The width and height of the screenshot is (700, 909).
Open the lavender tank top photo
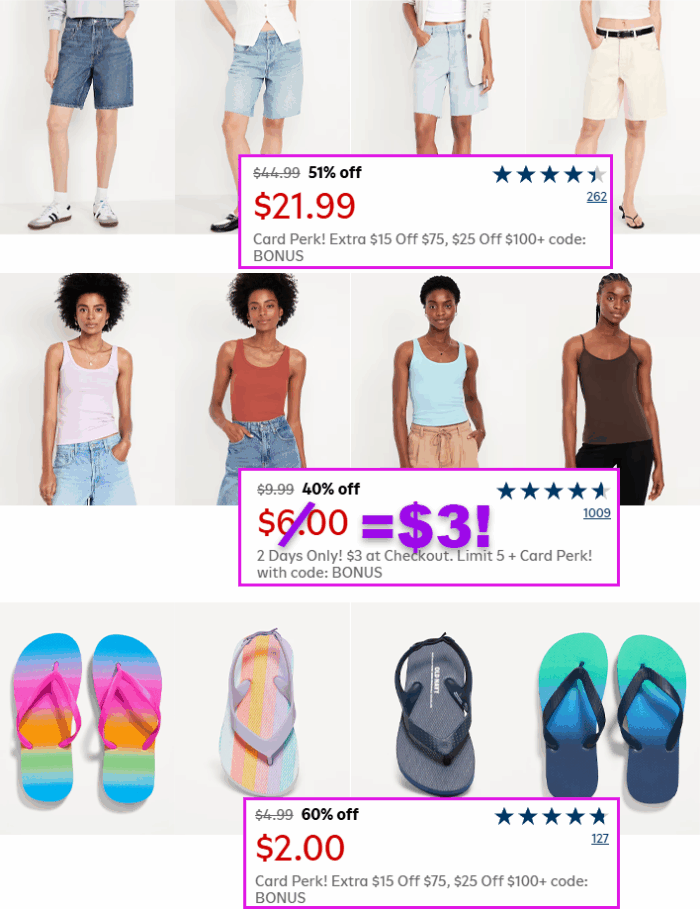coord(87,389)
